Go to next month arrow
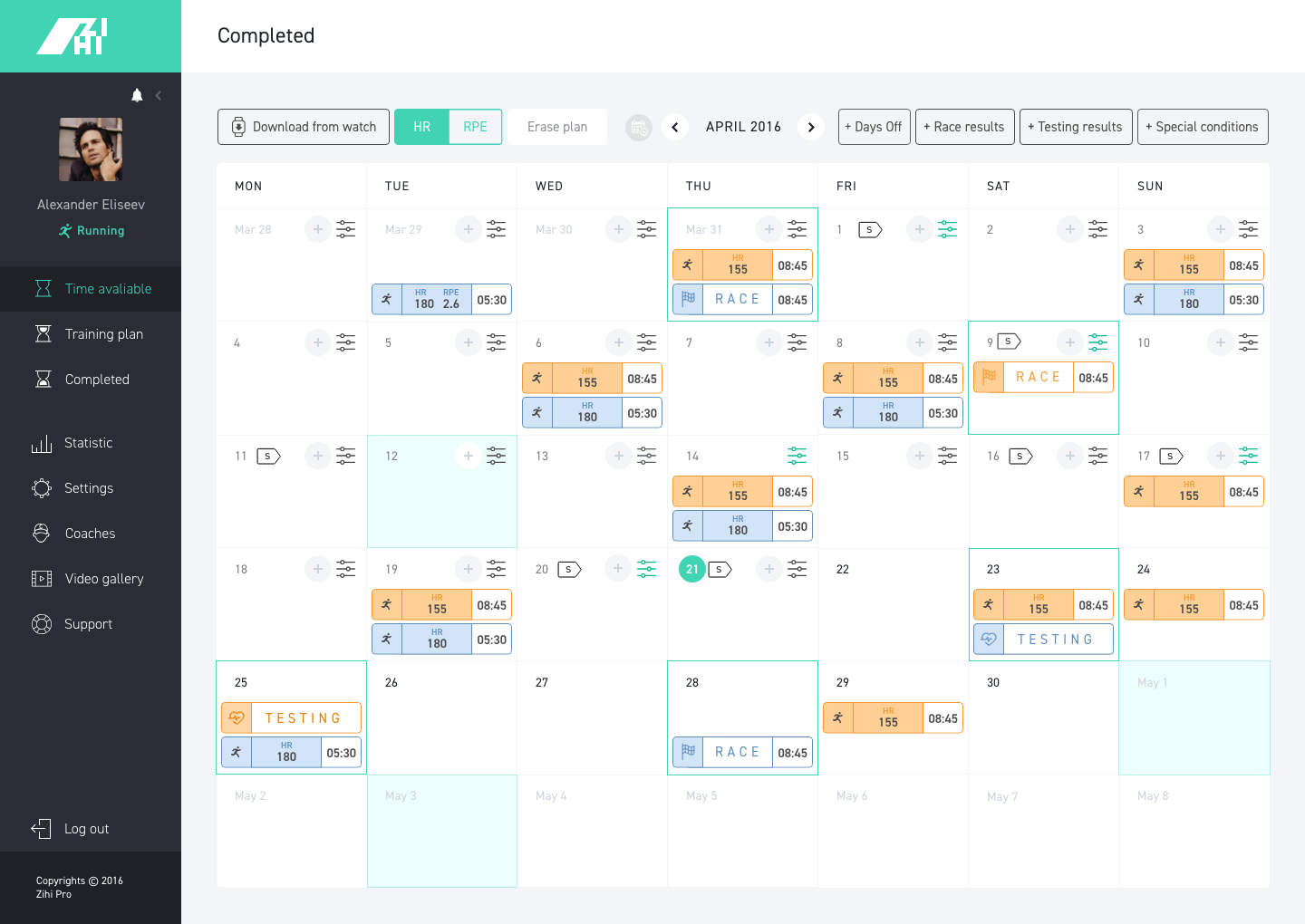Screen dimensions: 1305x924 (811, 128)
